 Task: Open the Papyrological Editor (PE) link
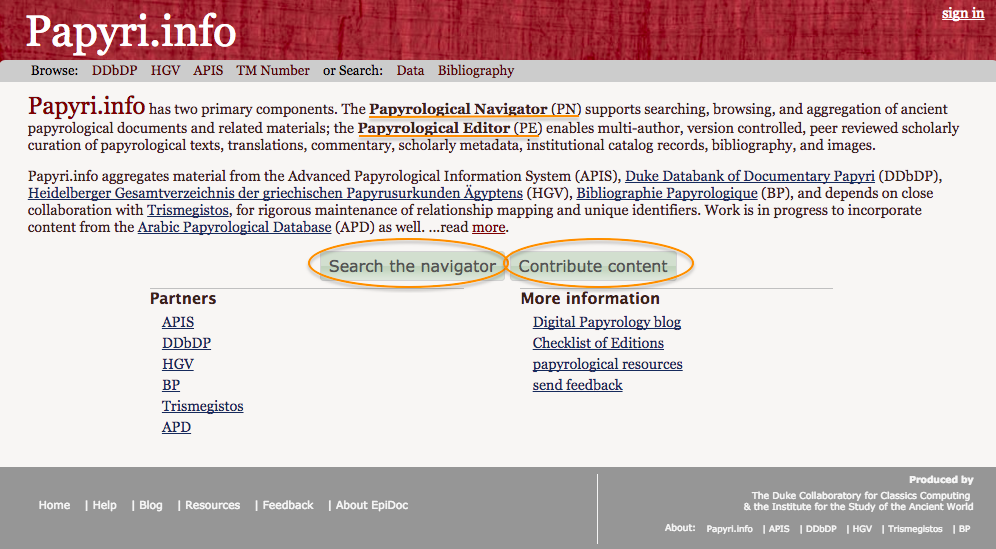(x=450, y=128)
